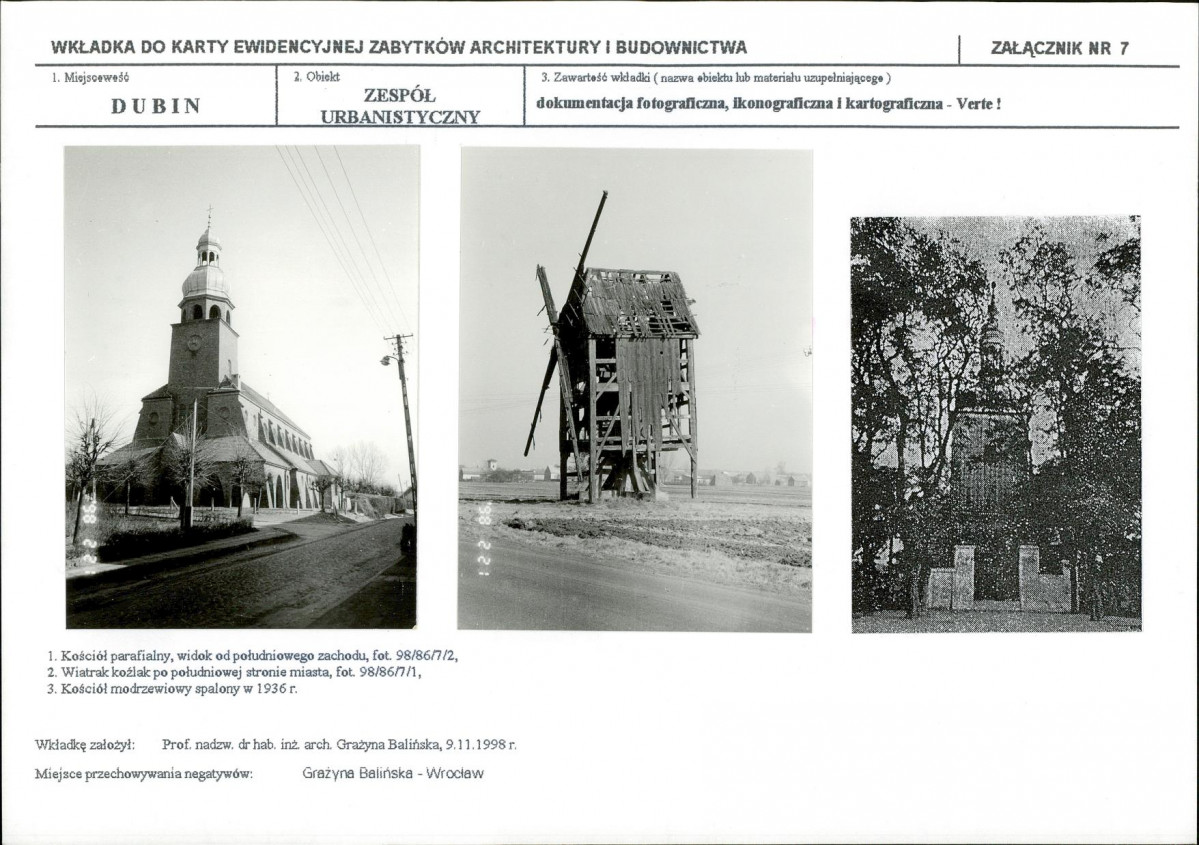
Task: Click the DUBIN locality name
Action: [x=156, y=106]
